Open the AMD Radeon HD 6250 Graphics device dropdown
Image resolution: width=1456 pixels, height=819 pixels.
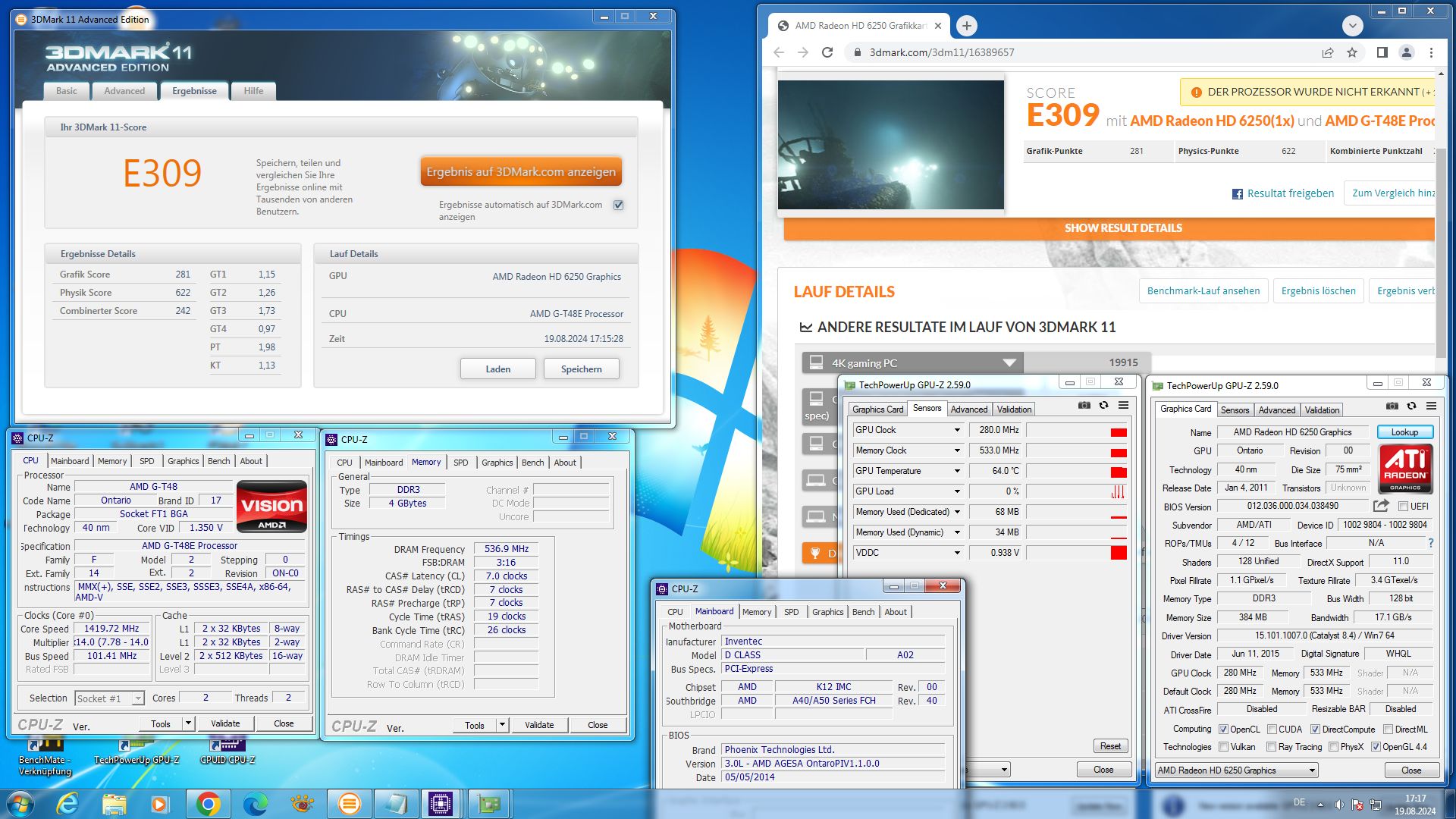[1236, 770]
